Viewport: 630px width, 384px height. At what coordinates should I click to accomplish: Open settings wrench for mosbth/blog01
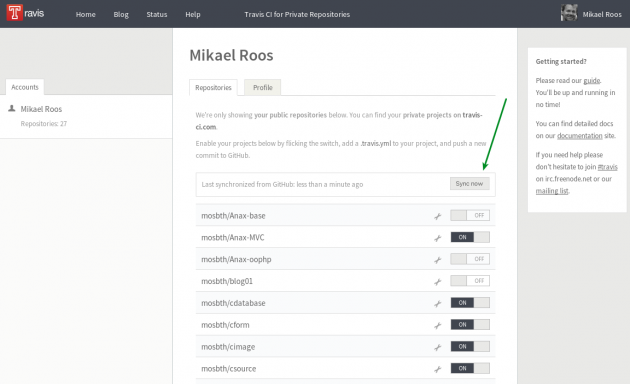[x=438, y=282]
